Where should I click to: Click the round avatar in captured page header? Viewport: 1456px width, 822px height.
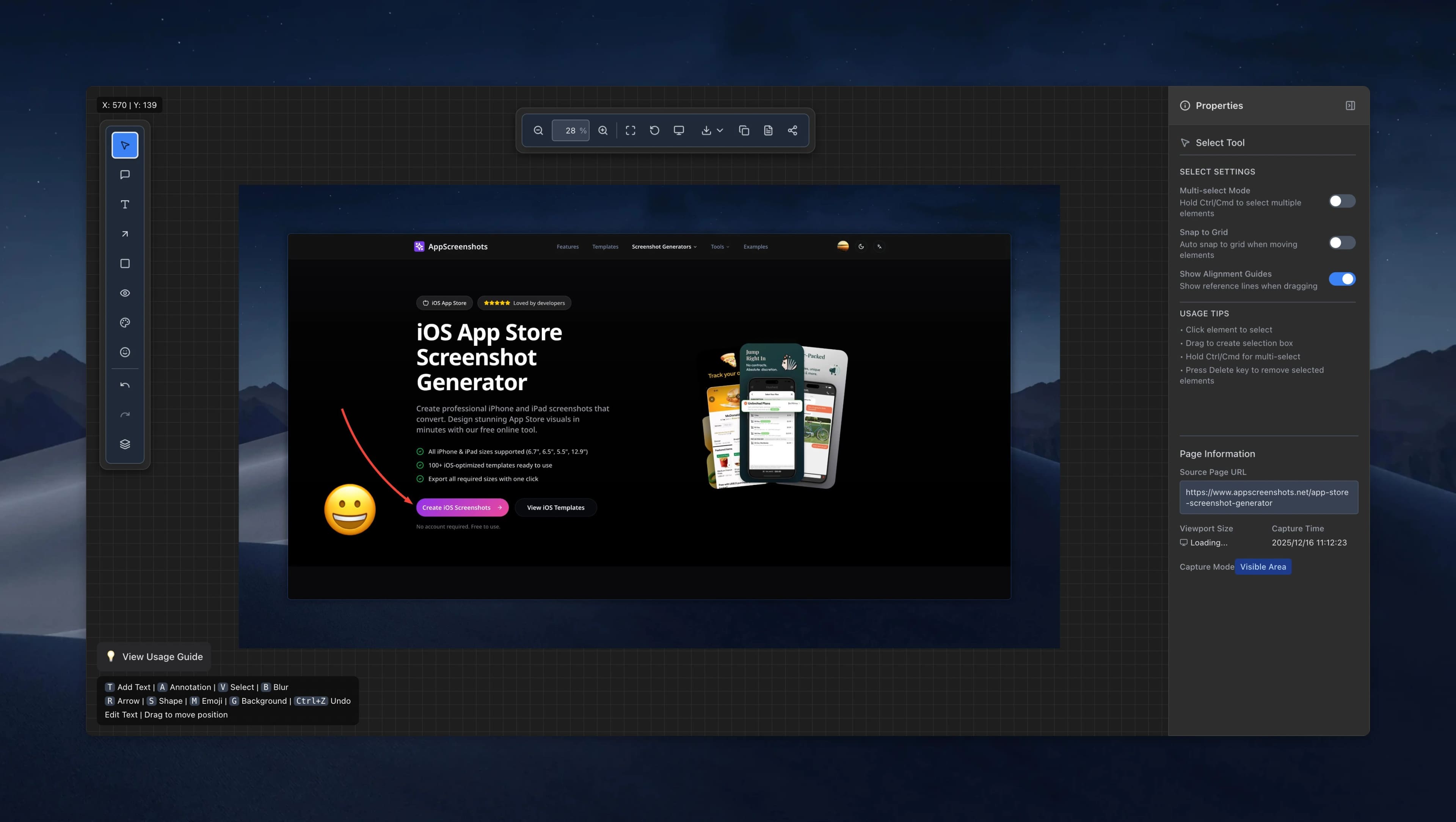coord(843,246)
